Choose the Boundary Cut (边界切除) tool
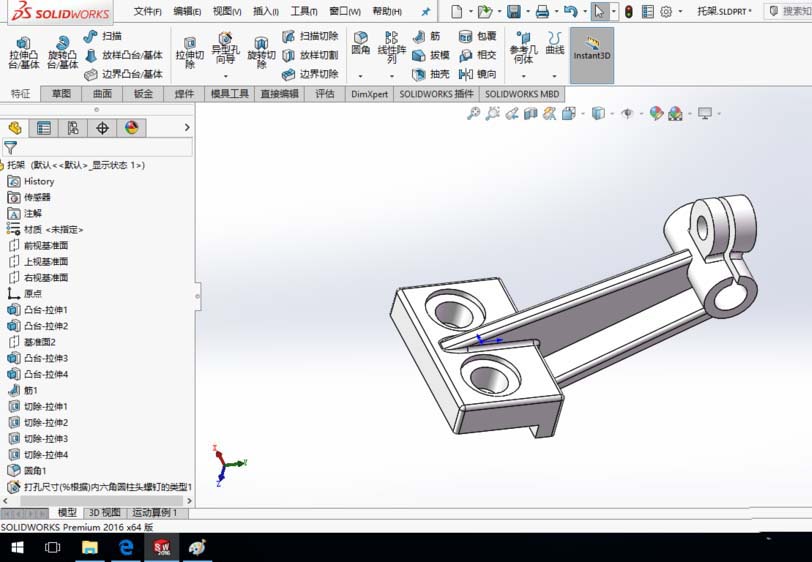 [x=310, y=74]
